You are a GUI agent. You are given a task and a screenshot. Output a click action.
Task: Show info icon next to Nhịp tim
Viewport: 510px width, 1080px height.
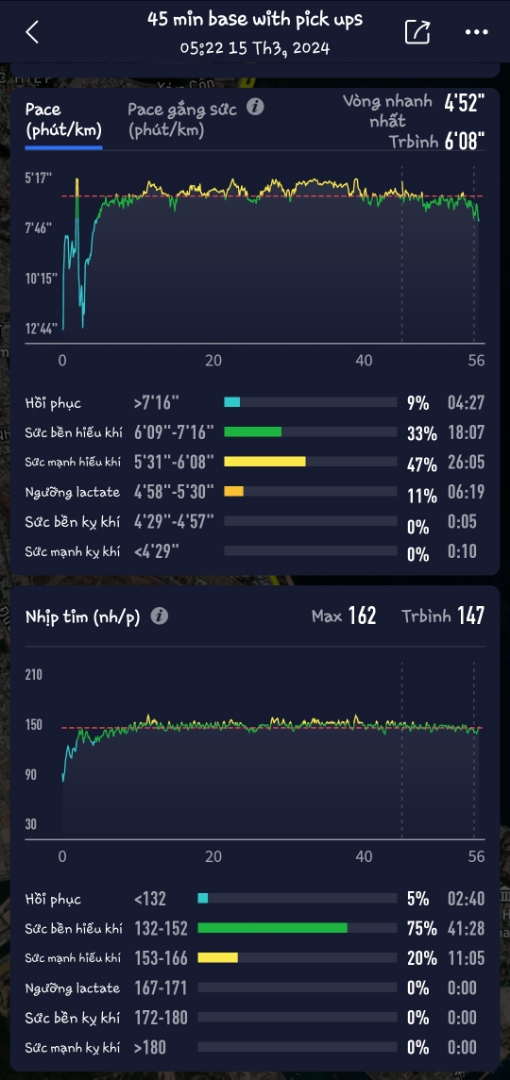159,616
